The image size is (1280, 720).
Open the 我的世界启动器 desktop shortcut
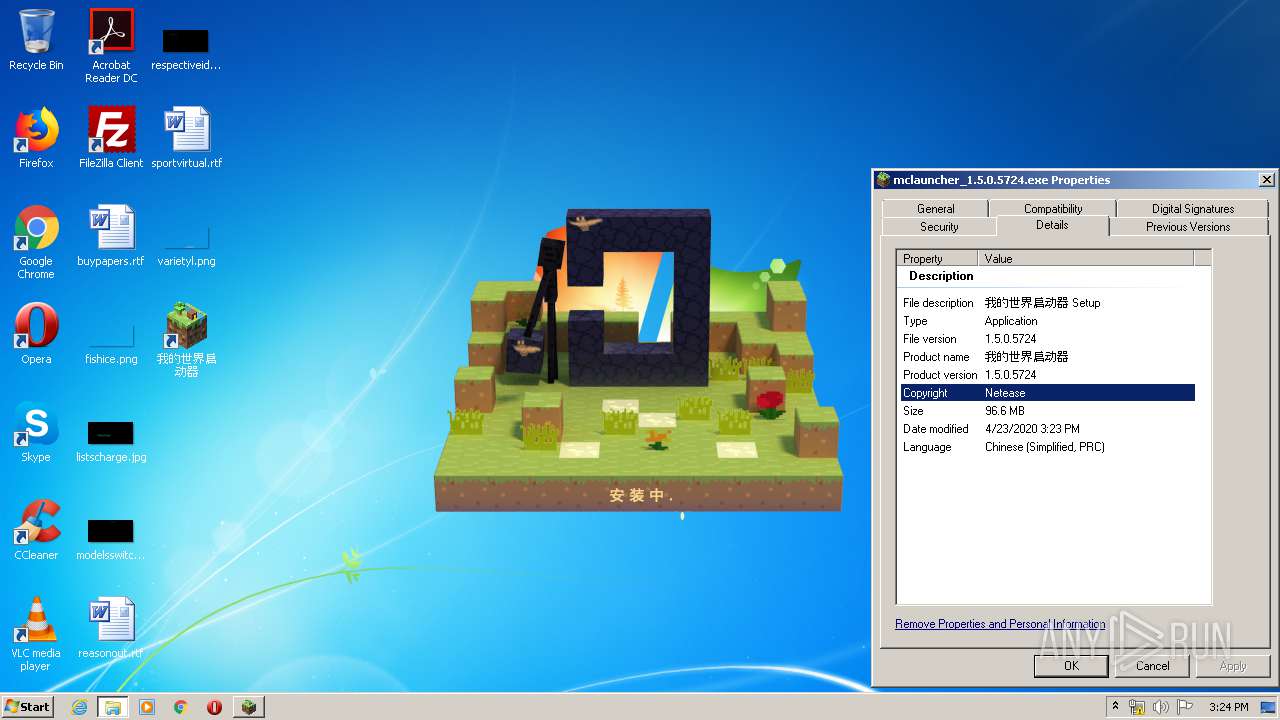click(x=186, y=340)
